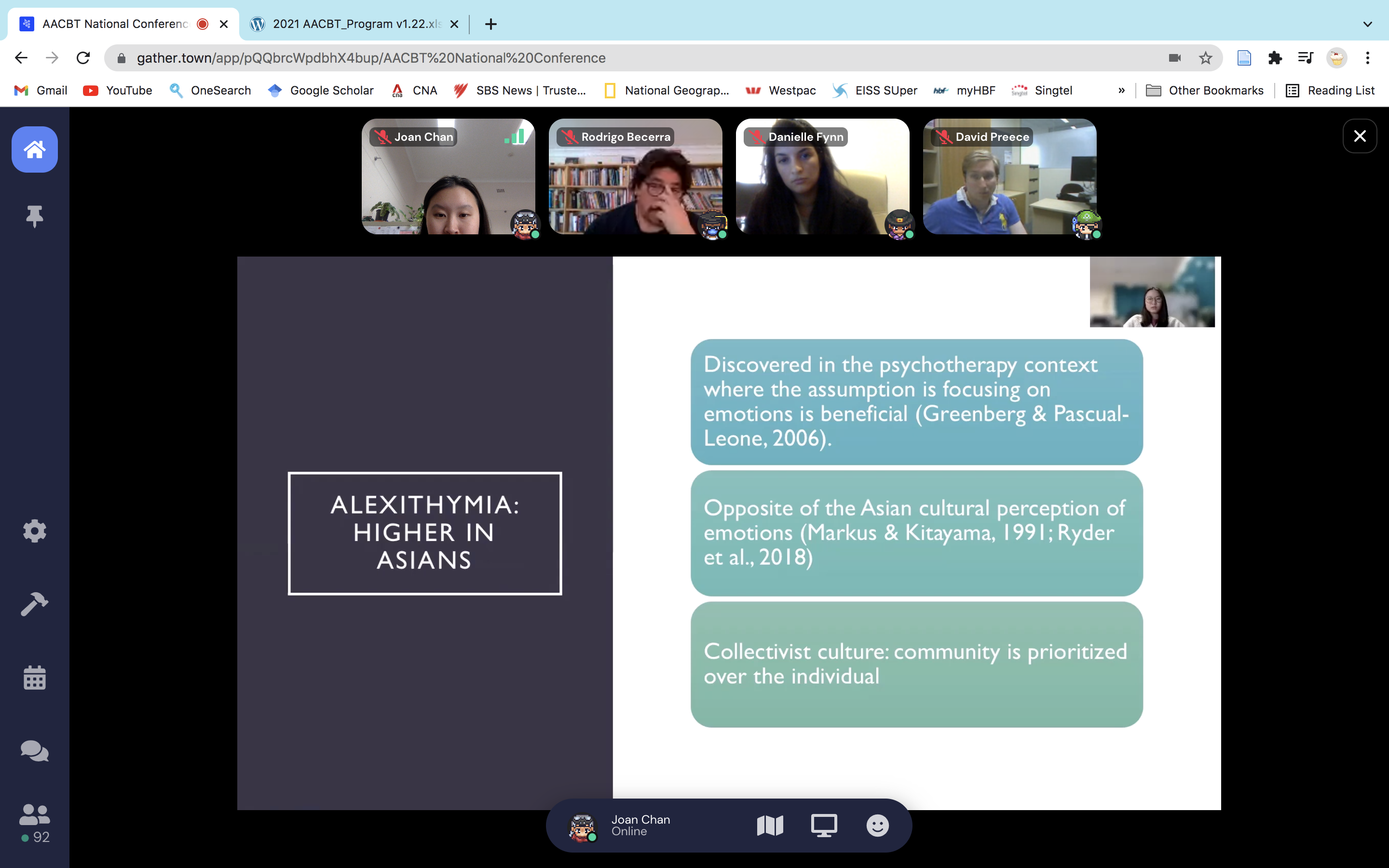This screenshot has width=1389, height=868.
Task: Expand the hidden bookmarks overflow chevron
Action: [1121, 90]
